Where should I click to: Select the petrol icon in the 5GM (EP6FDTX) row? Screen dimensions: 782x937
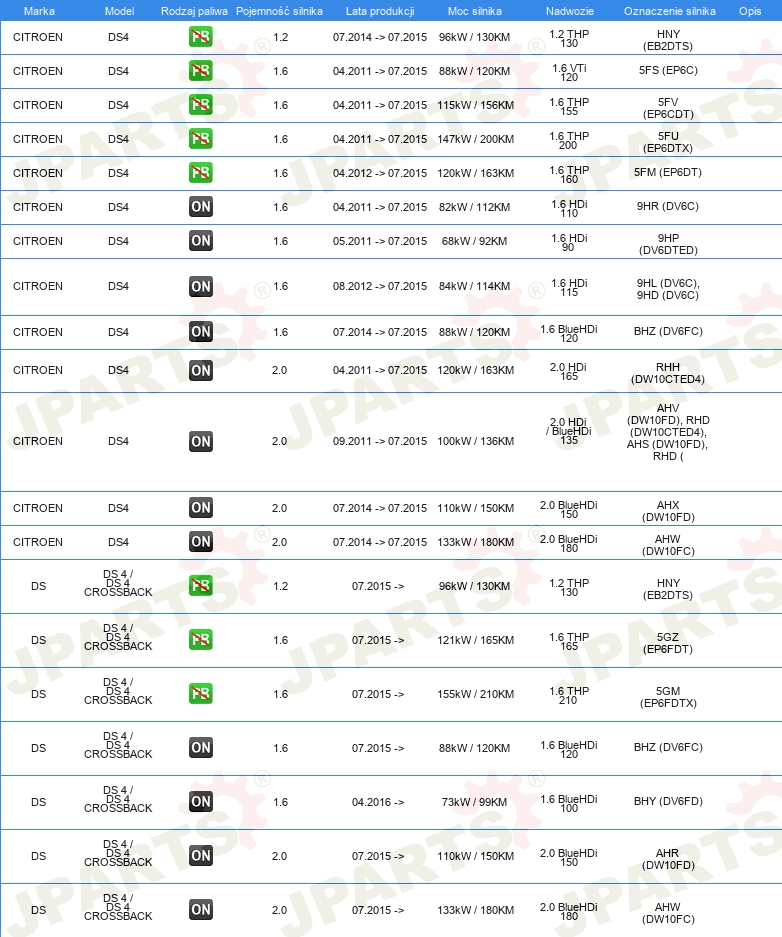pyautogui.click(x=201, y=694)
